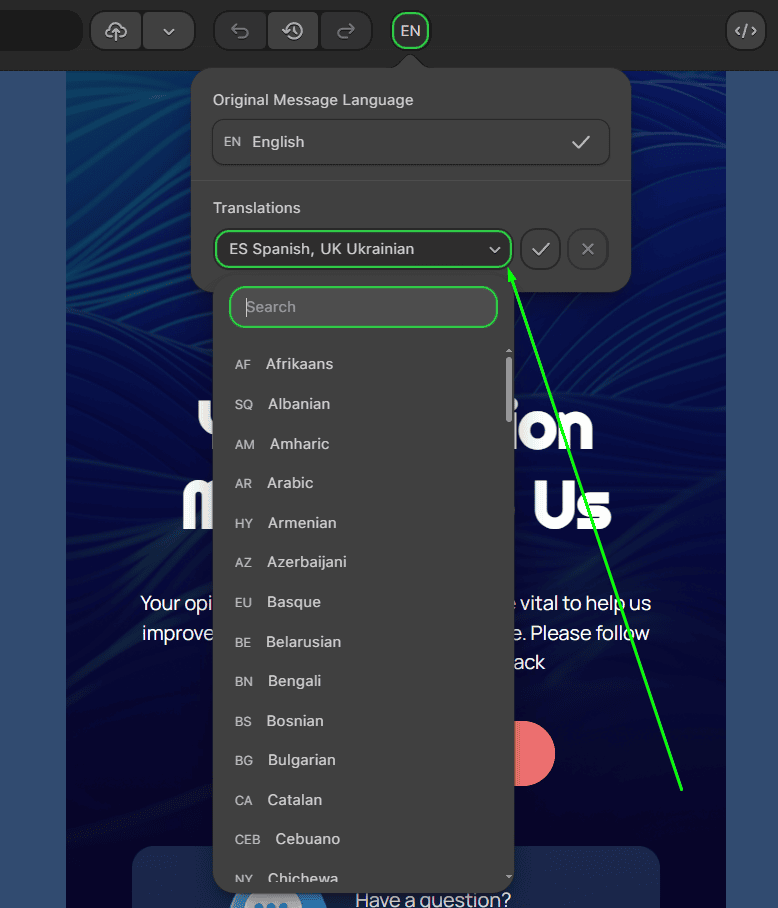
Task: Click the redo arrow icon
Action: tap(345, 31)
